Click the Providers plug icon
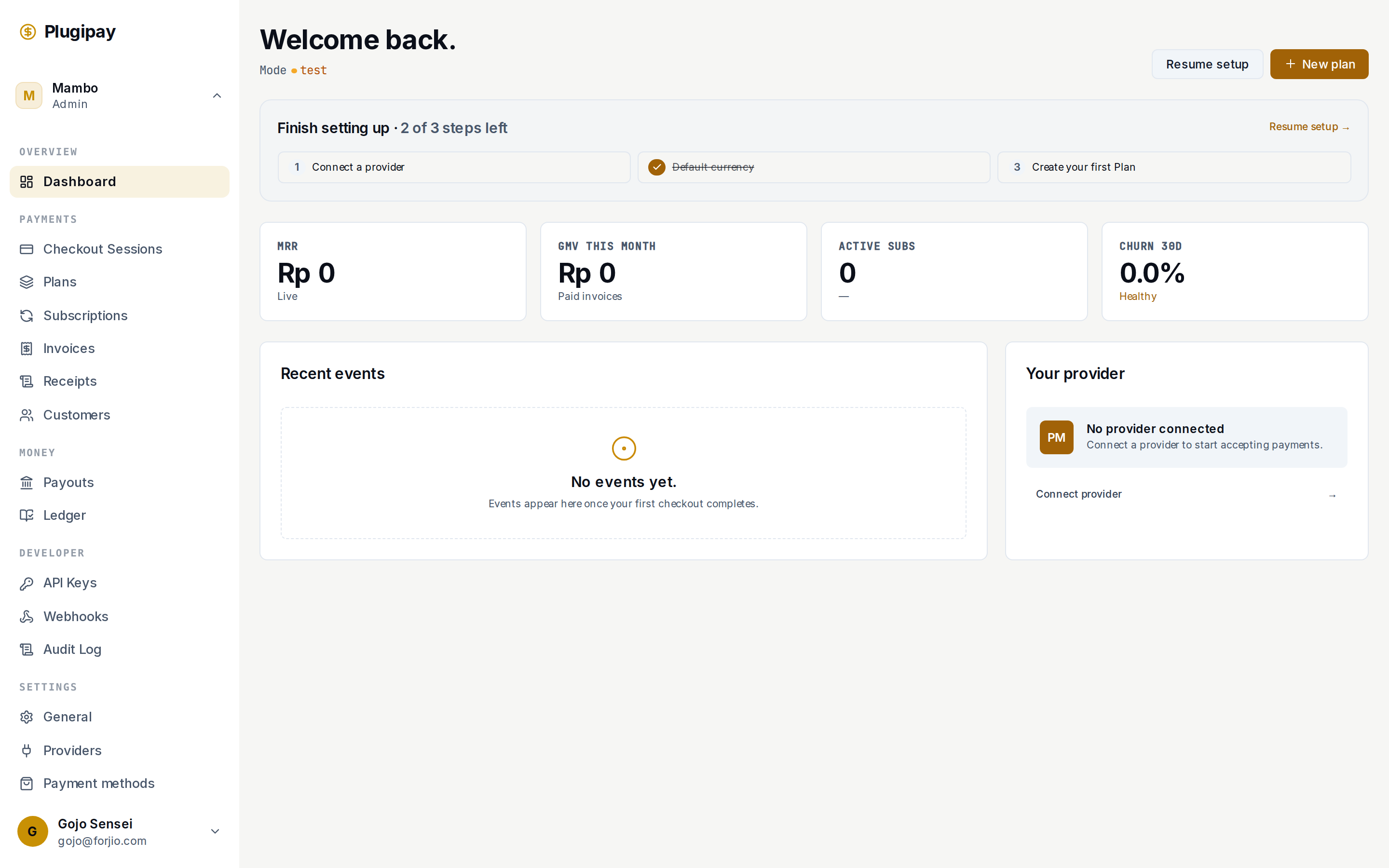The width and height of the screenshot is (1389, 868). point(27,751)
